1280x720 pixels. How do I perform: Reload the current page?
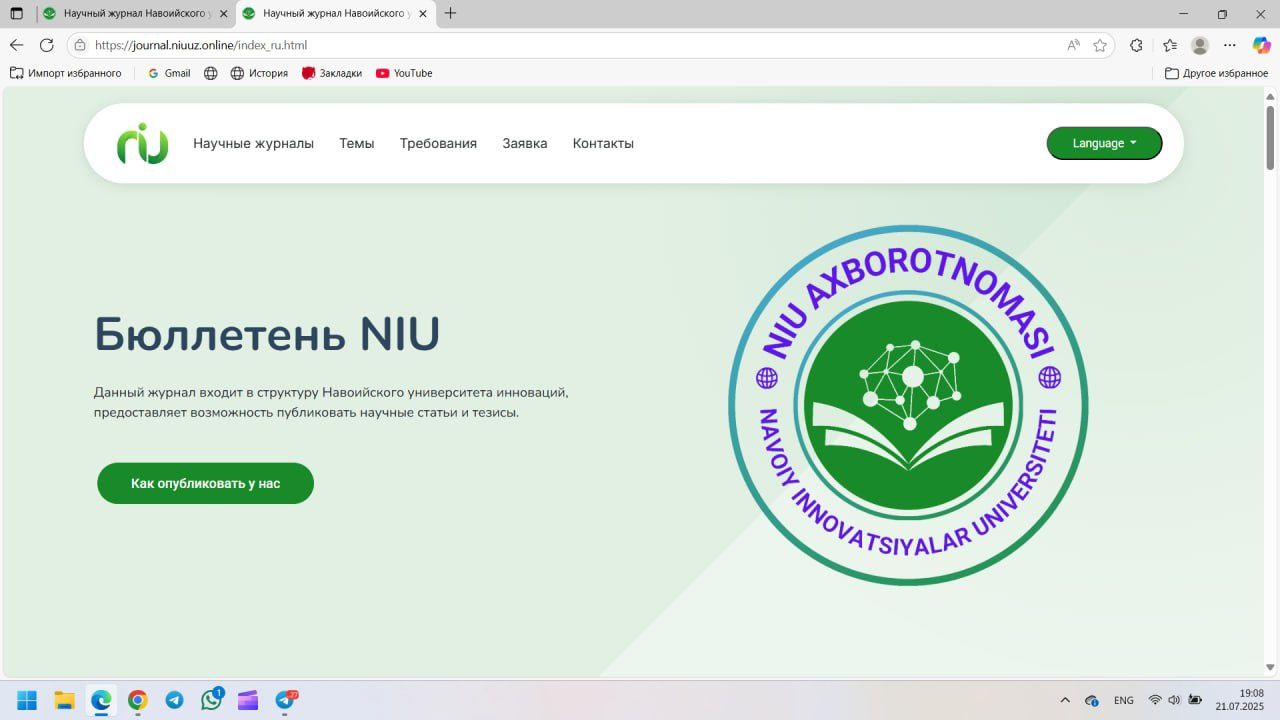coord(46,45)
